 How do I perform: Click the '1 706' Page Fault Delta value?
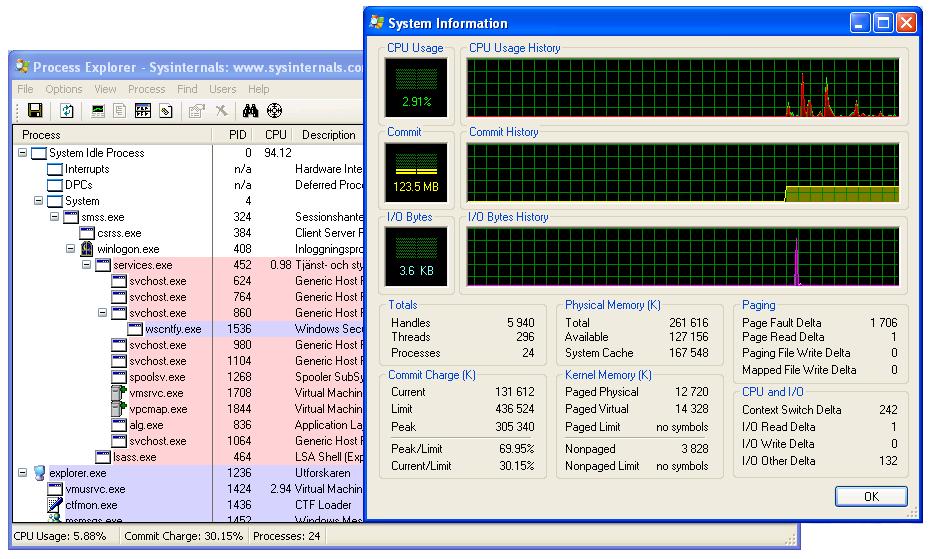(x=883, y=323)
